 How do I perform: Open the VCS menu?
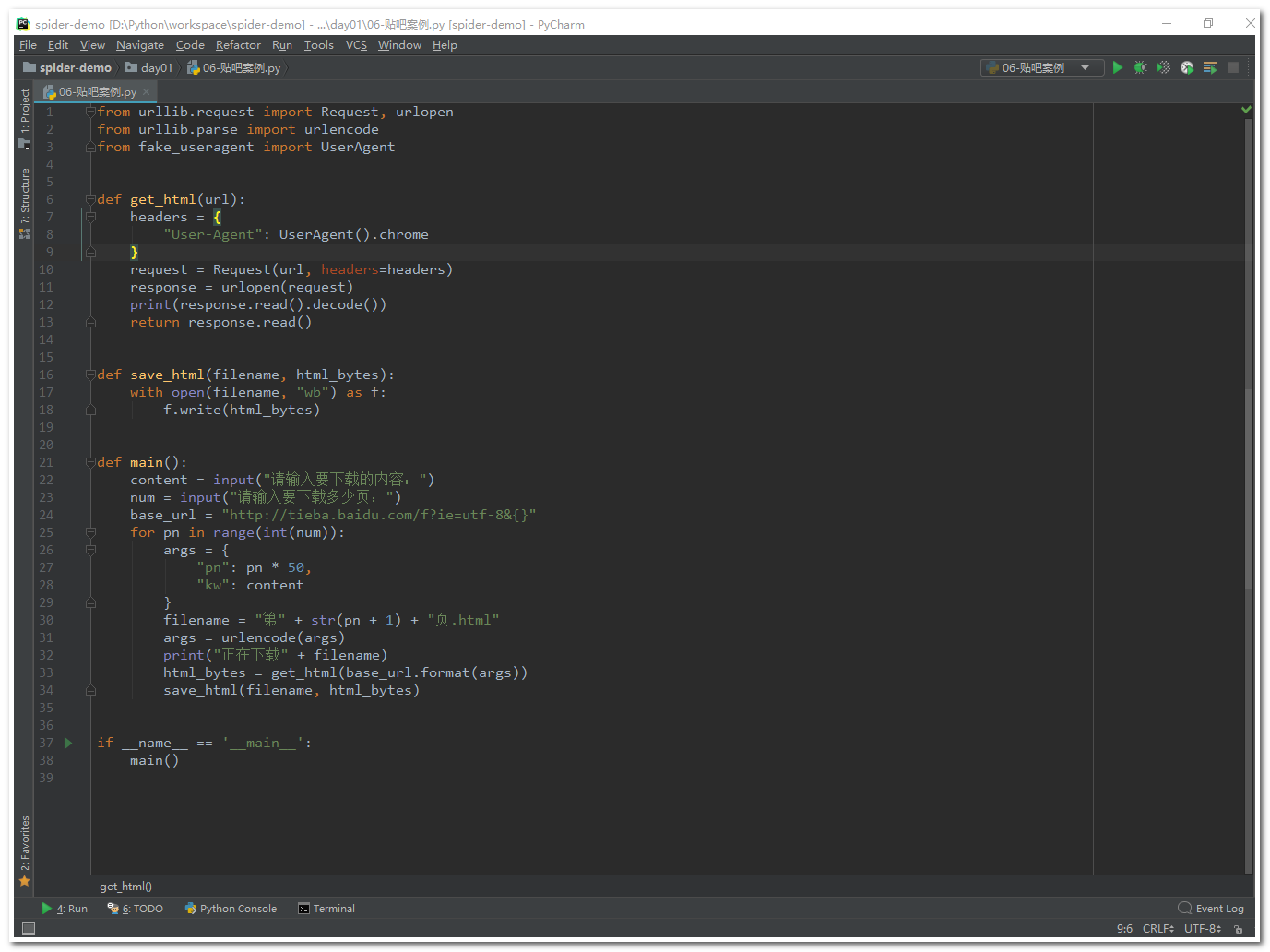[x=356, y=44]
